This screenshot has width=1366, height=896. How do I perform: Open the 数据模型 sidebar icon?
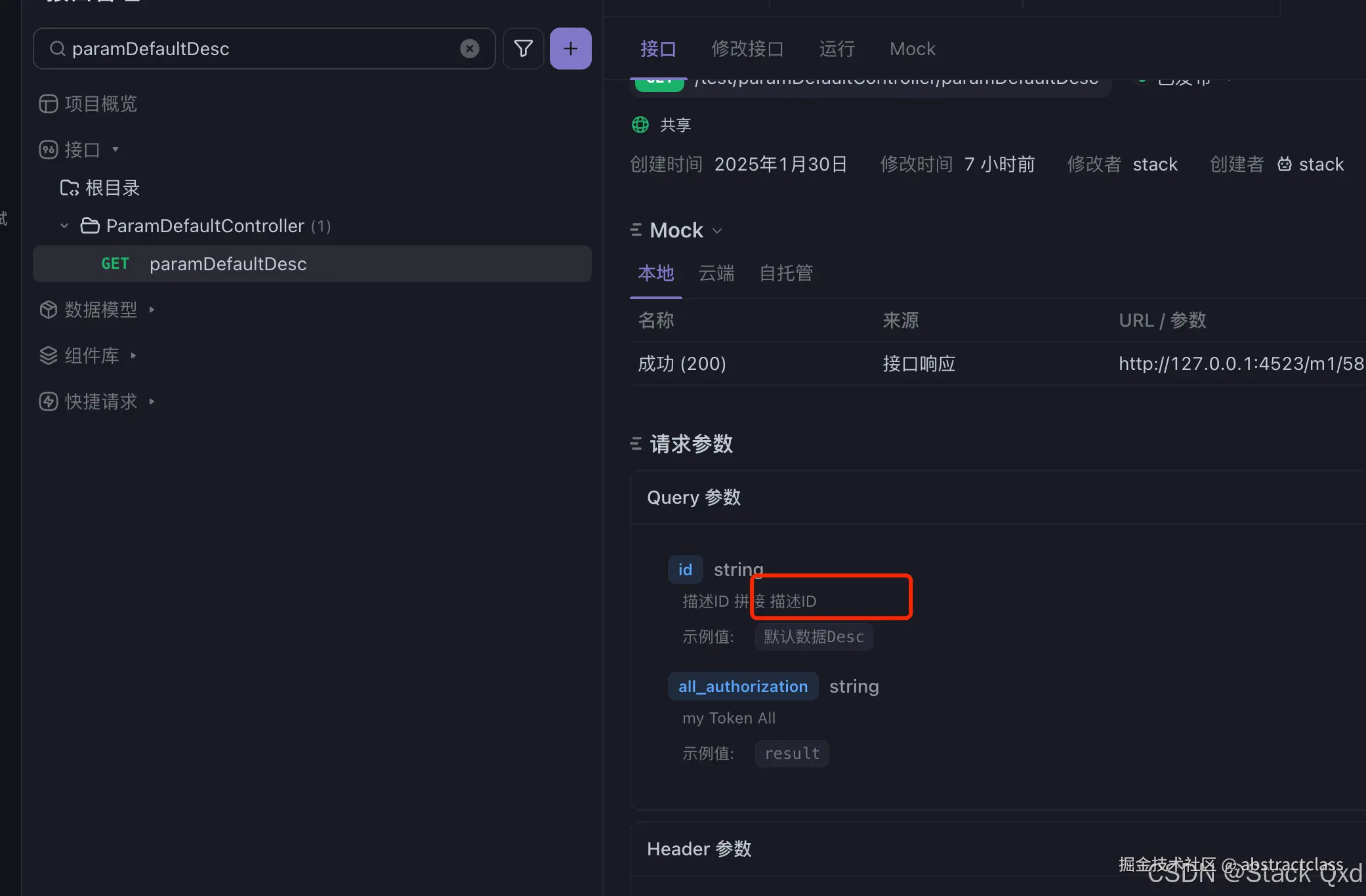coord(49,309)
